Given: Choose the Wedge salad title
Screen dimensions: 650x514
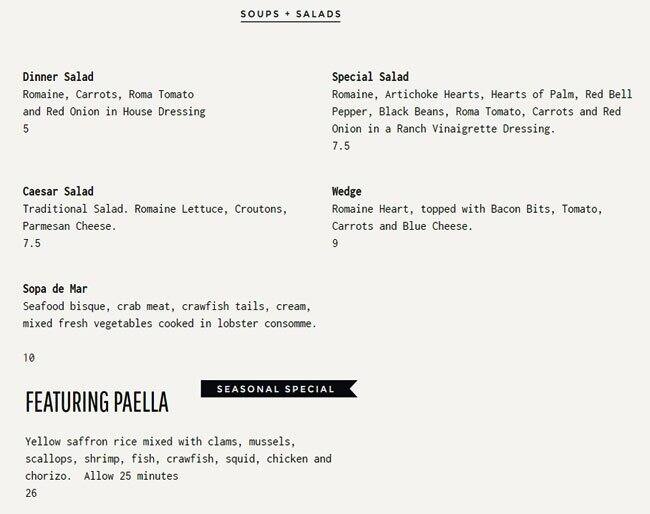Looking at the screenshot, I should pyautogui.click(x=347, y=191).
